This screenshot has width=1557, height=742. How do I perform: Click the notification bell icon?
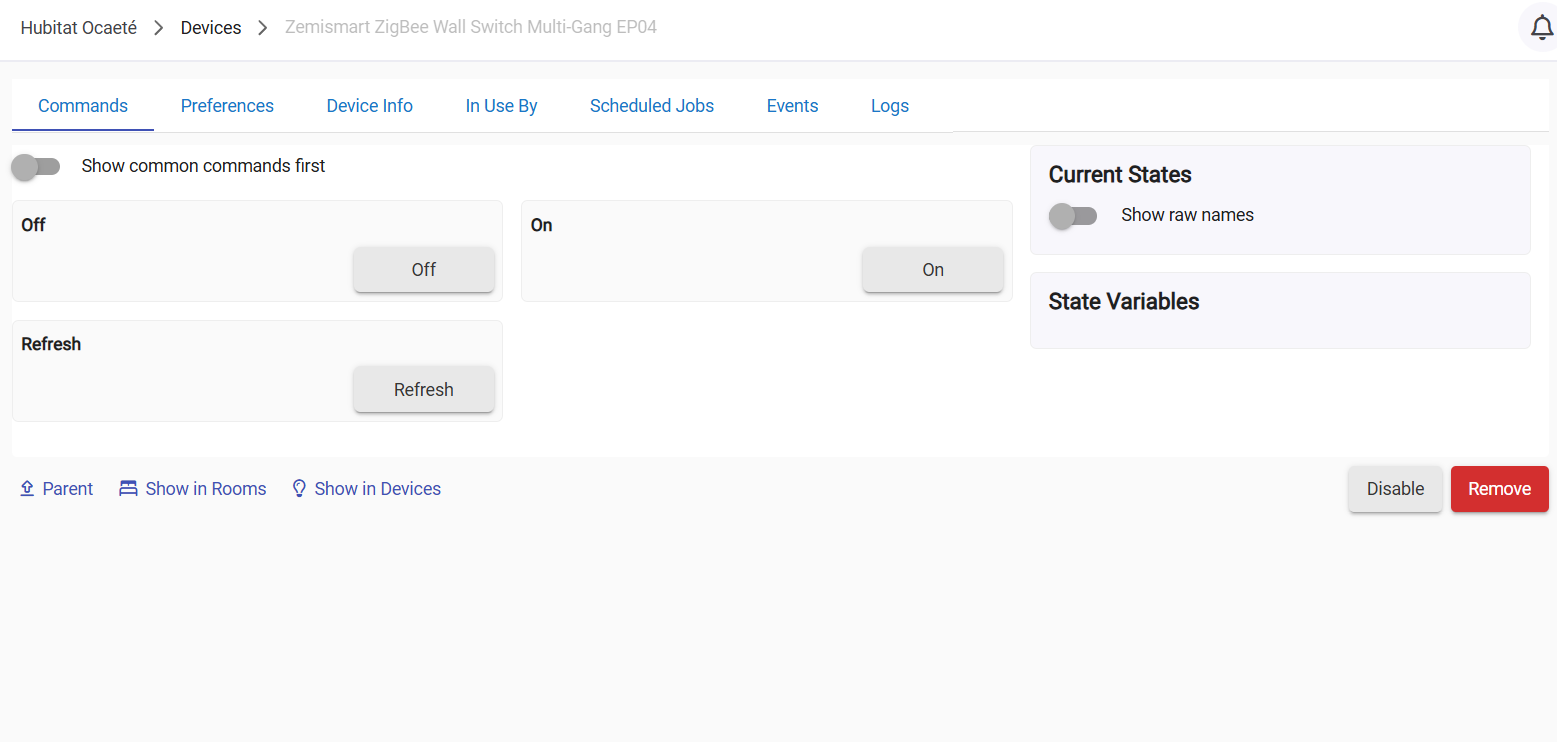1542,27
